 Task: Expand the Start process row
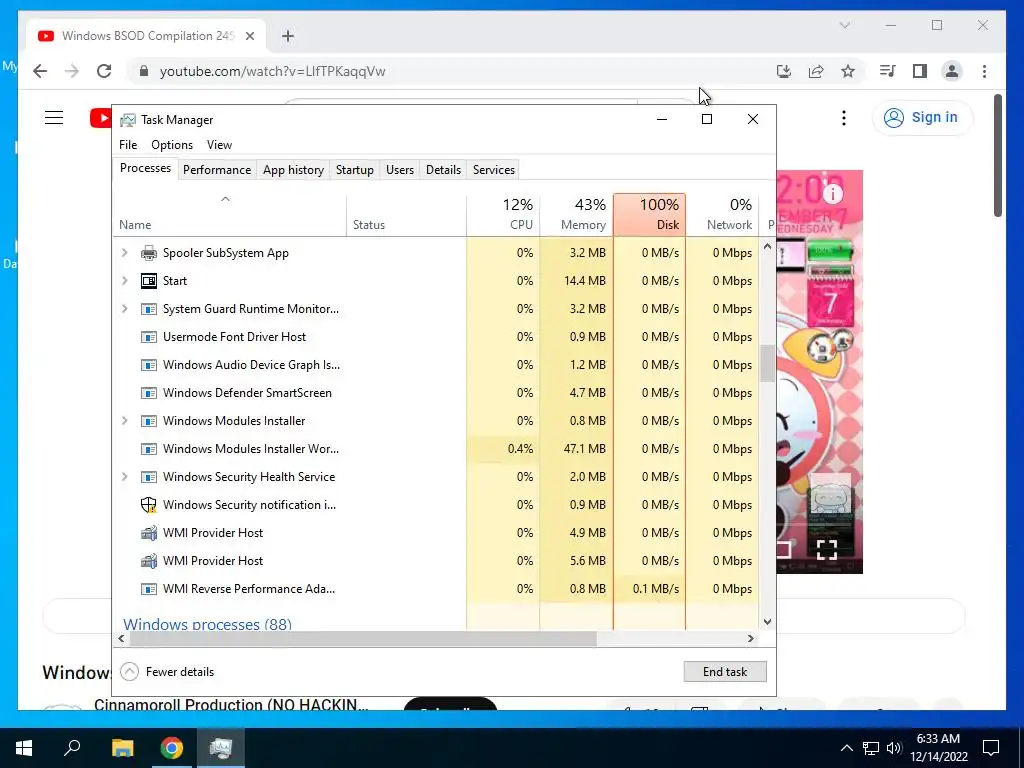pos(125,281)
